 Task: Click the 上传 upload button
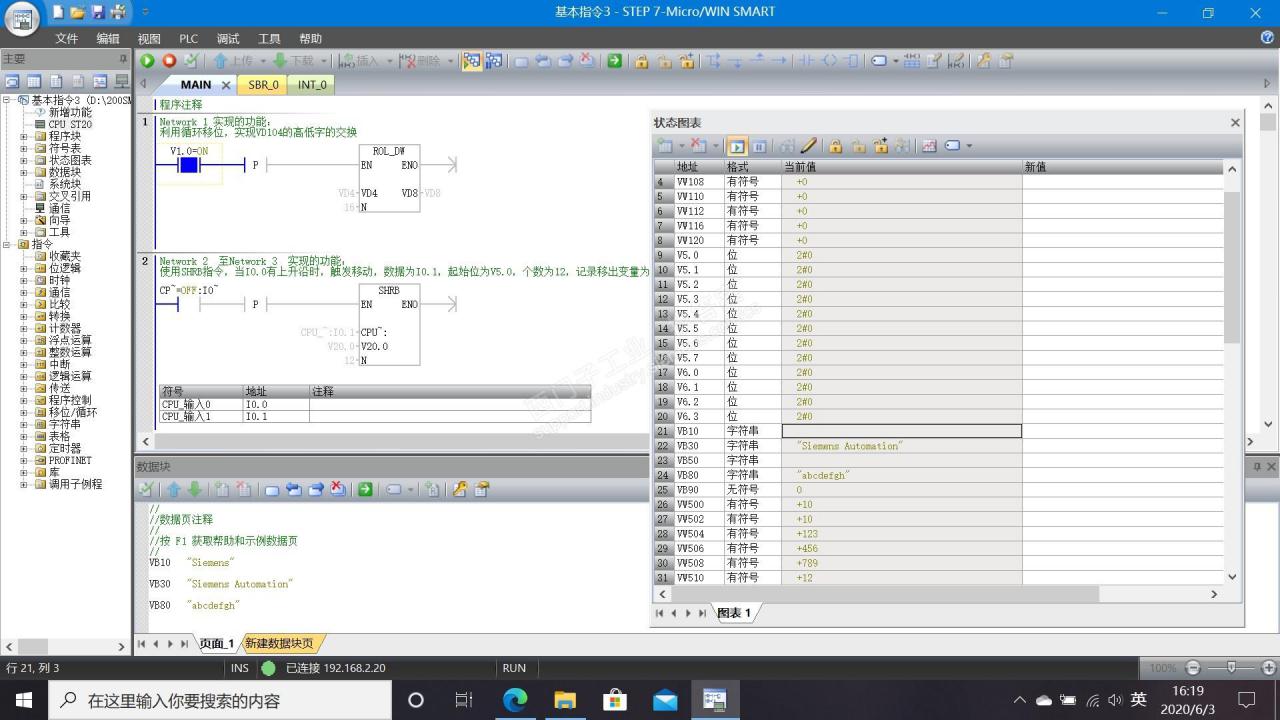pos(233,61)
